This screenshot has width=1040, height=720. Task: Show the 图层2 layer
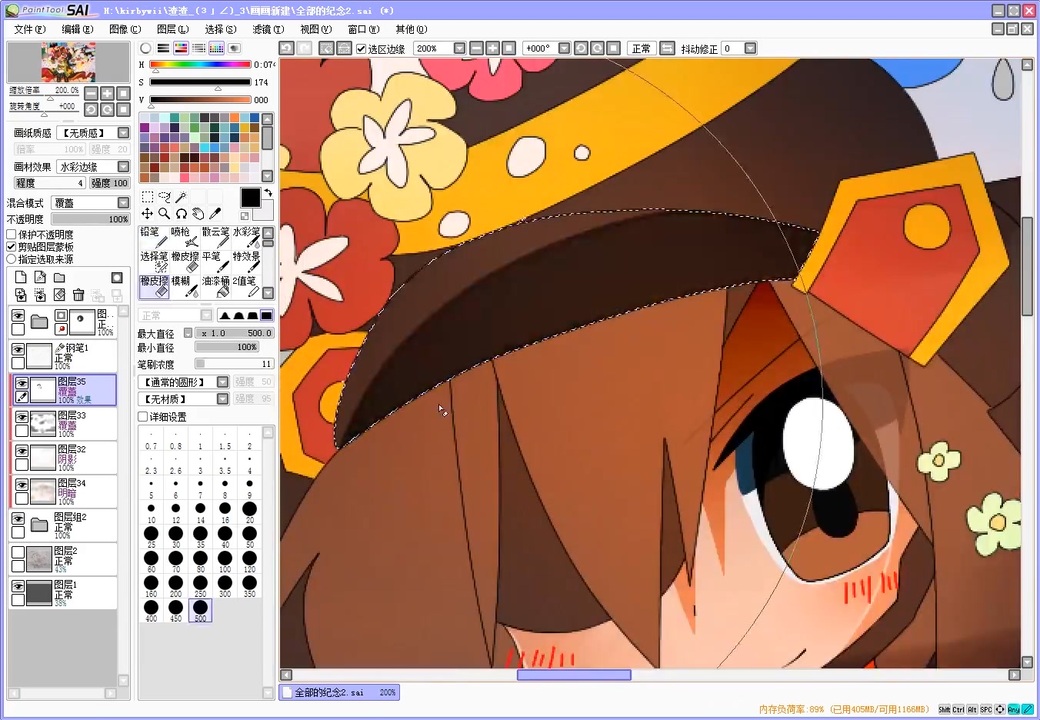pyautogui.click(x=18, y=552)
